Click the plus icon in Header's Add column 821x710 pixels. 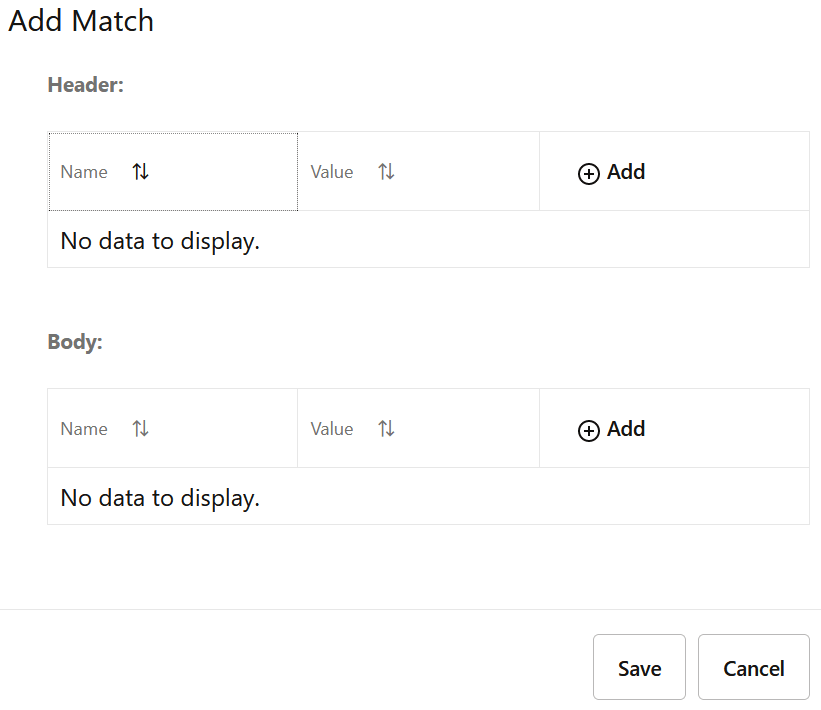click(587, 173)
